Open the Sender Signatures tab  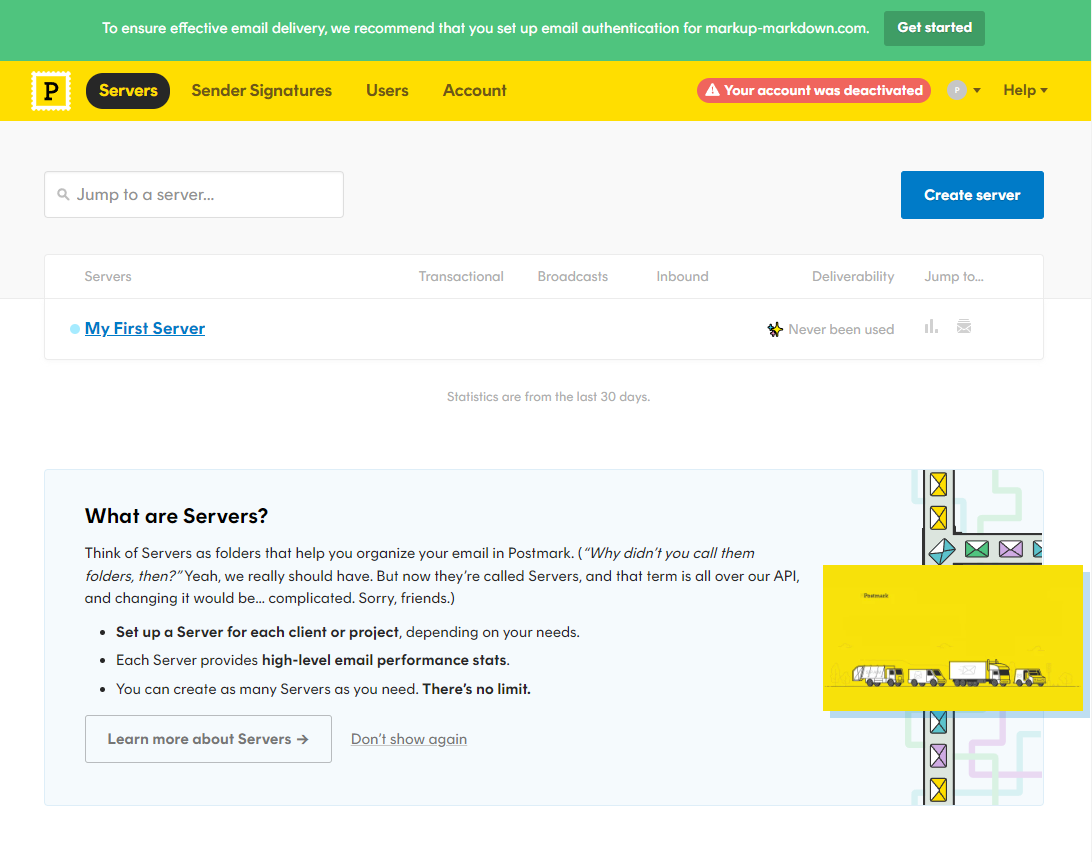[261, 90]
